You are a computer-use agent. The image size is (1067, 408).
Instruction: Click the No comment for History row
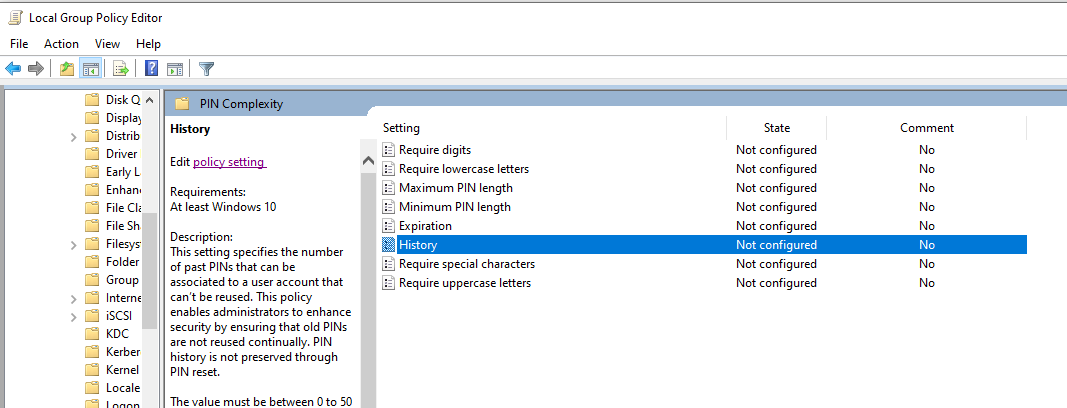pyautogui.click(x=927, y=245)
